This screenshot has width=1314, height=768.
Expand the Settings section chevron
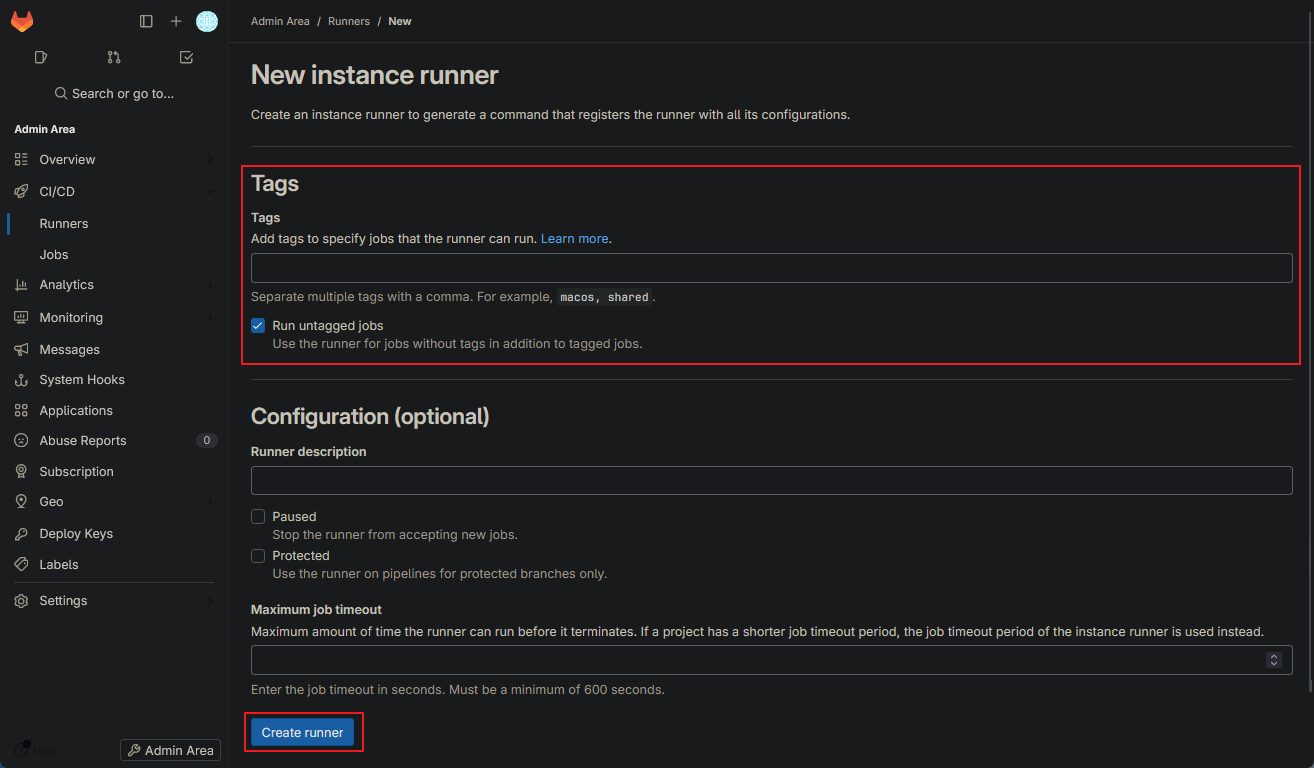pos(210,601)
